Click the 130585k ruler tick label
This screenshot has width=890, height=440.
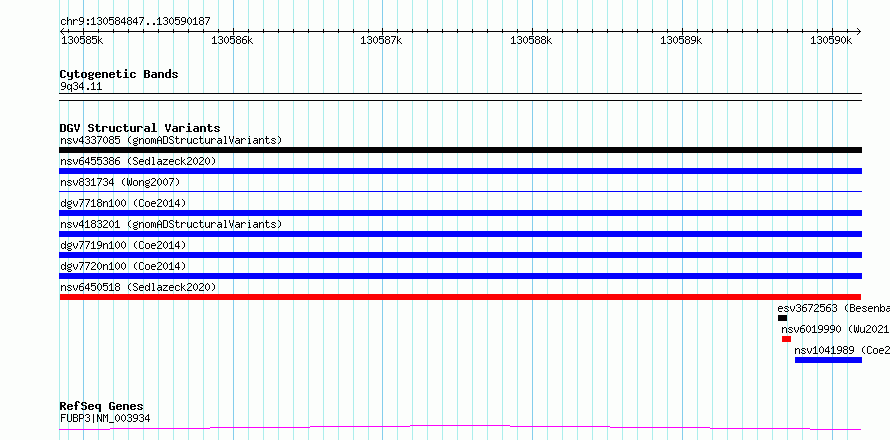pos(82,40)
